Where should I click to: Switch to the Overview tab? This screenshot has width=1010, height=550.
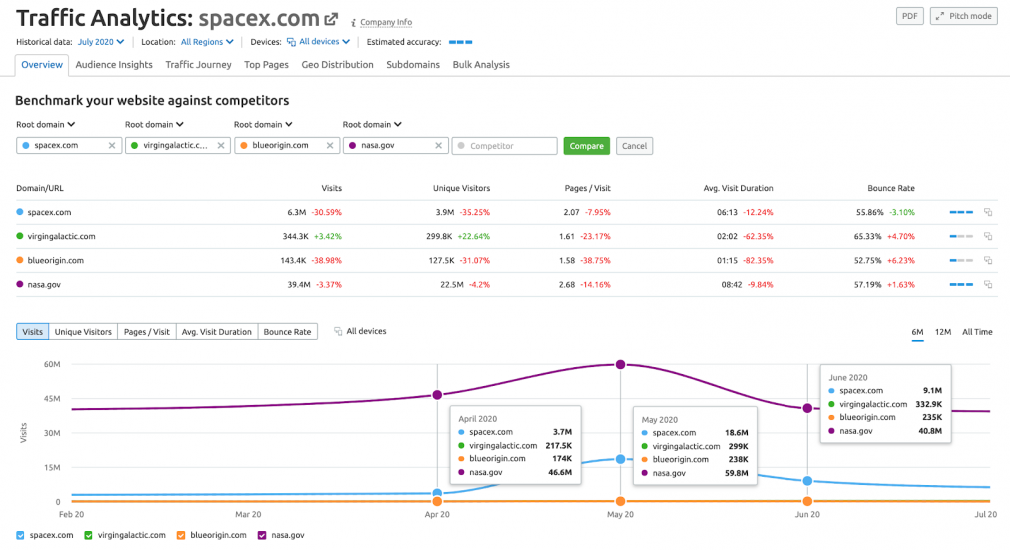pos(42,64)
